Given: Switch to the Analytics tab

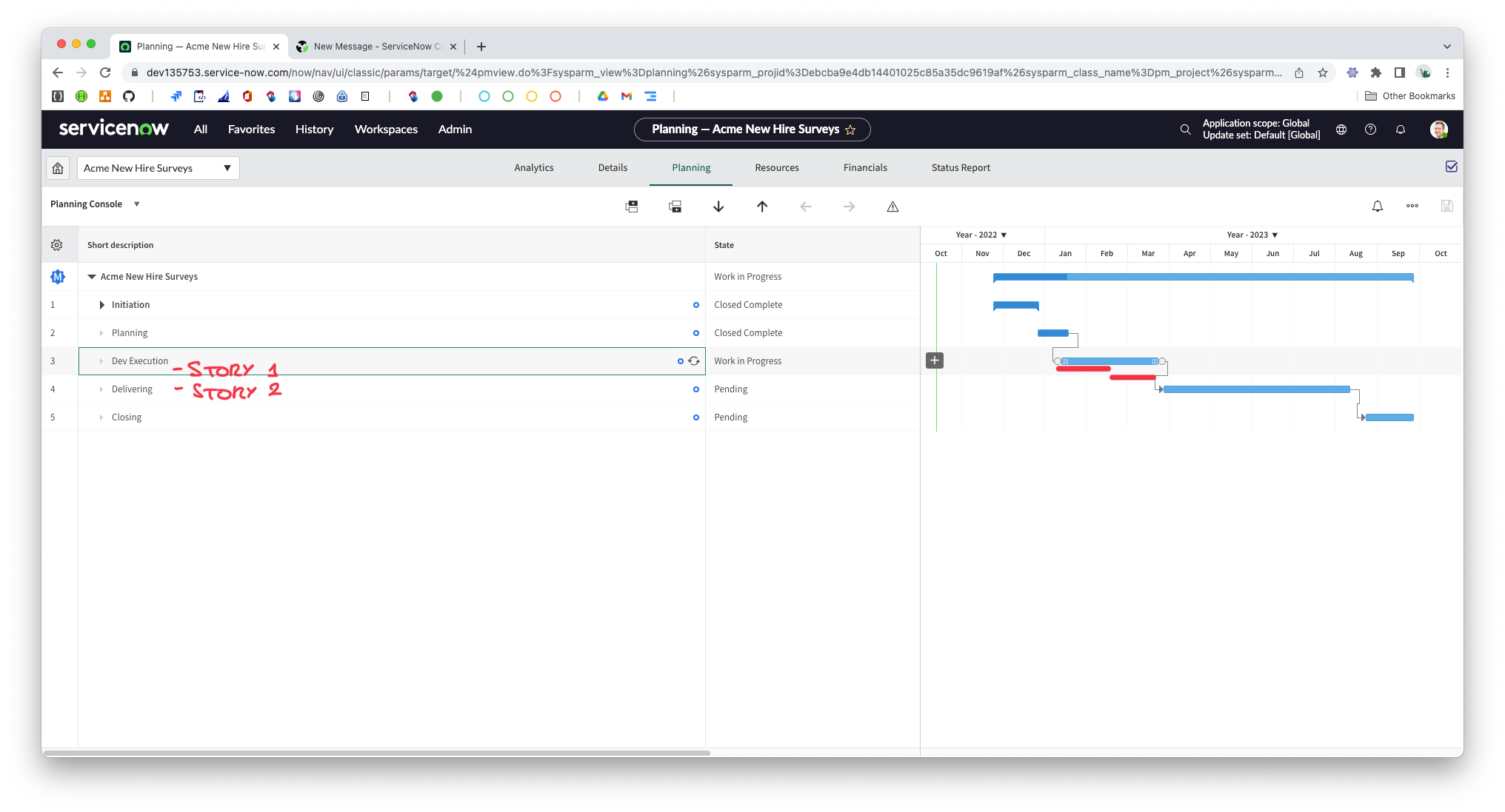Looking at the screenshot, I should pyautogui.click(x=534, y=168).
